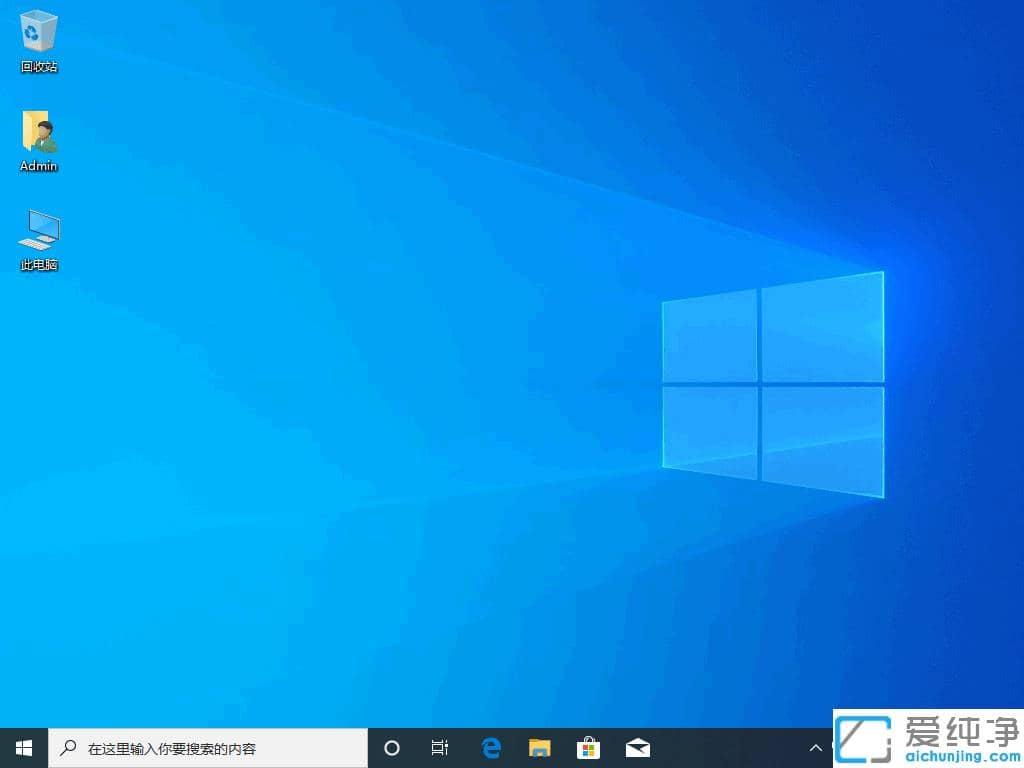The height and width of the screenshot is (768, 1024).
Task: Select the This PC desktop shortcut
Action: 37,230
